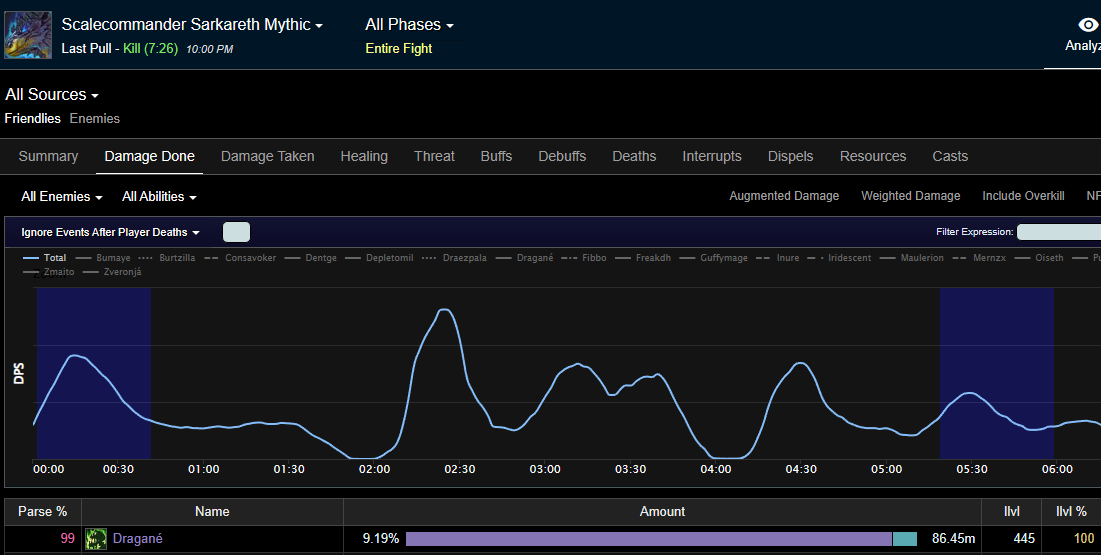Select Enemies source filter
This screenshot has height=555, width=1101.
pos(95,118)
